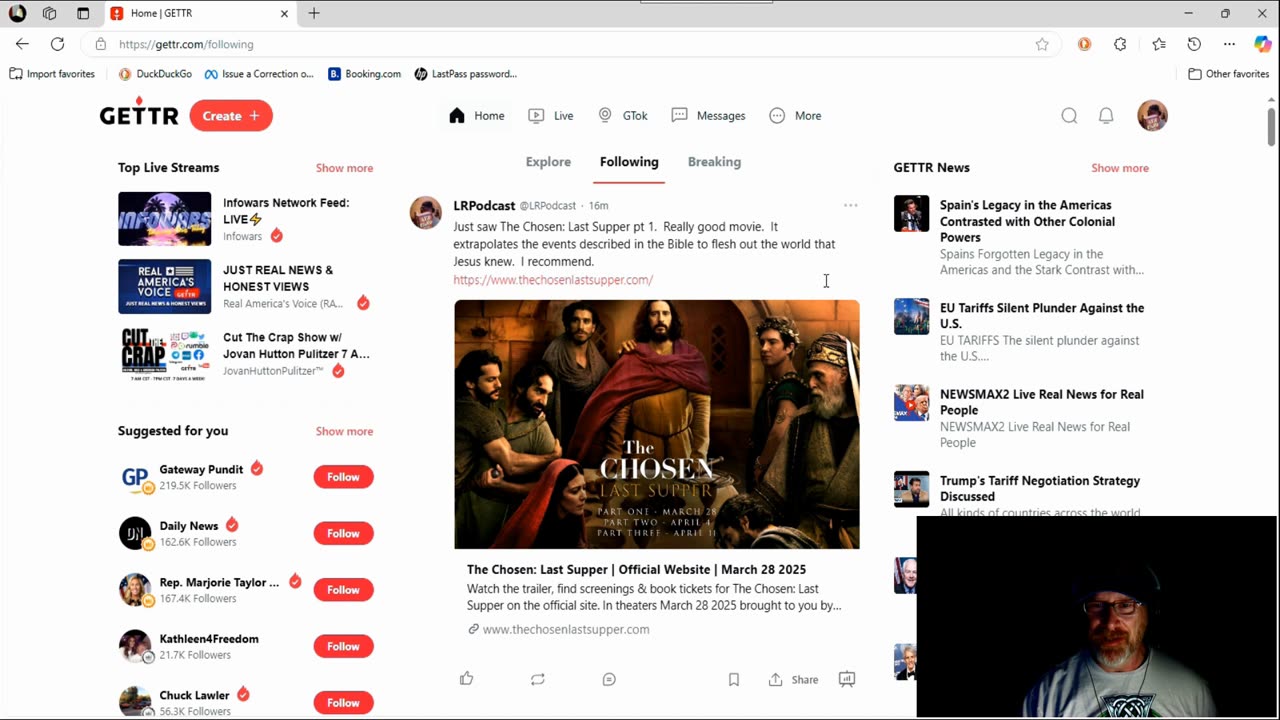This screenshot has width=1280, height=720.
Task: Open Import favorites in the bookmarks bar
Action: 52,74
